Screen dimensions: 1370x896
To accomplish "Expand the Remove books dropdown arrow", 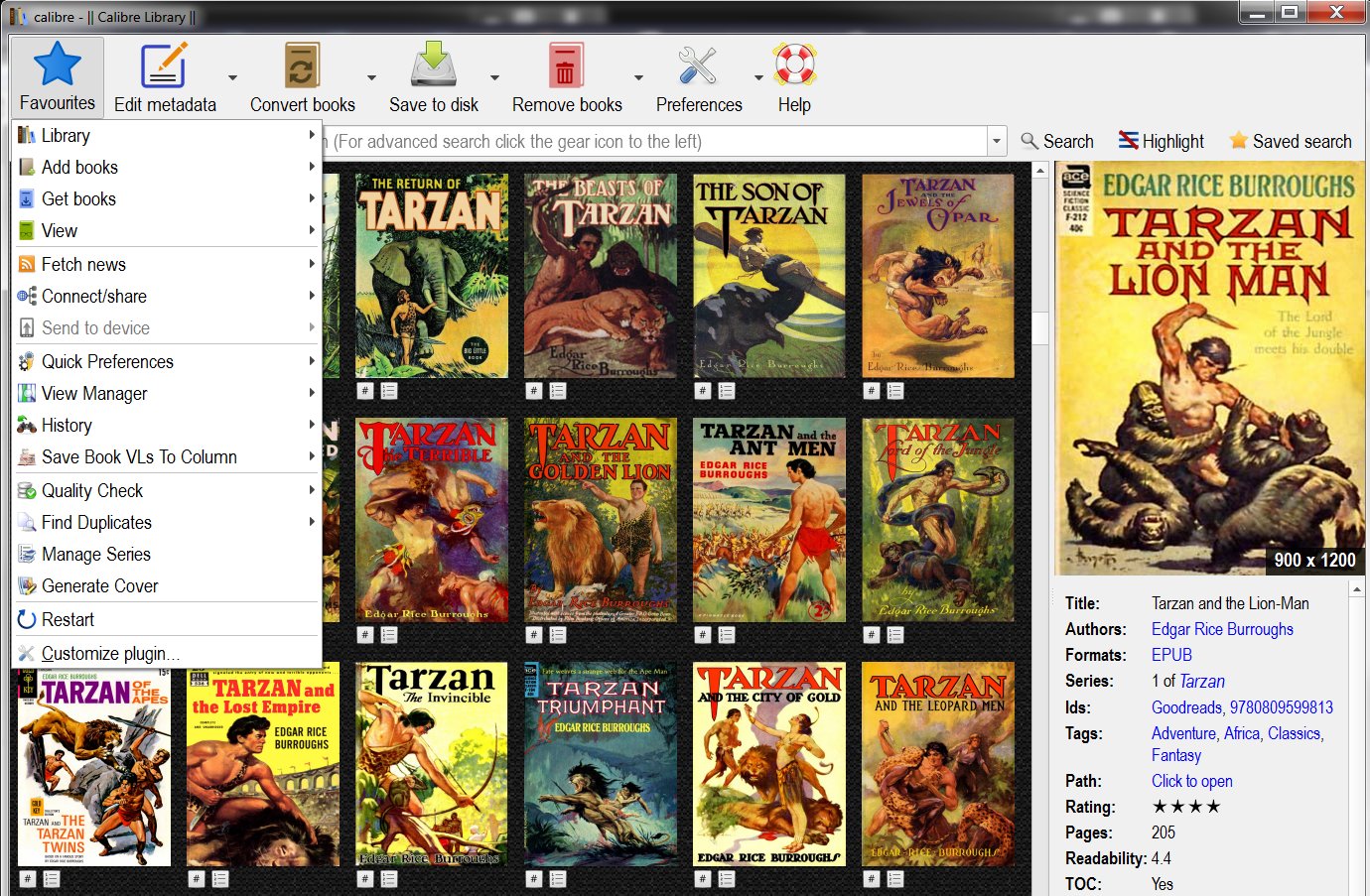I will [638, 77].
